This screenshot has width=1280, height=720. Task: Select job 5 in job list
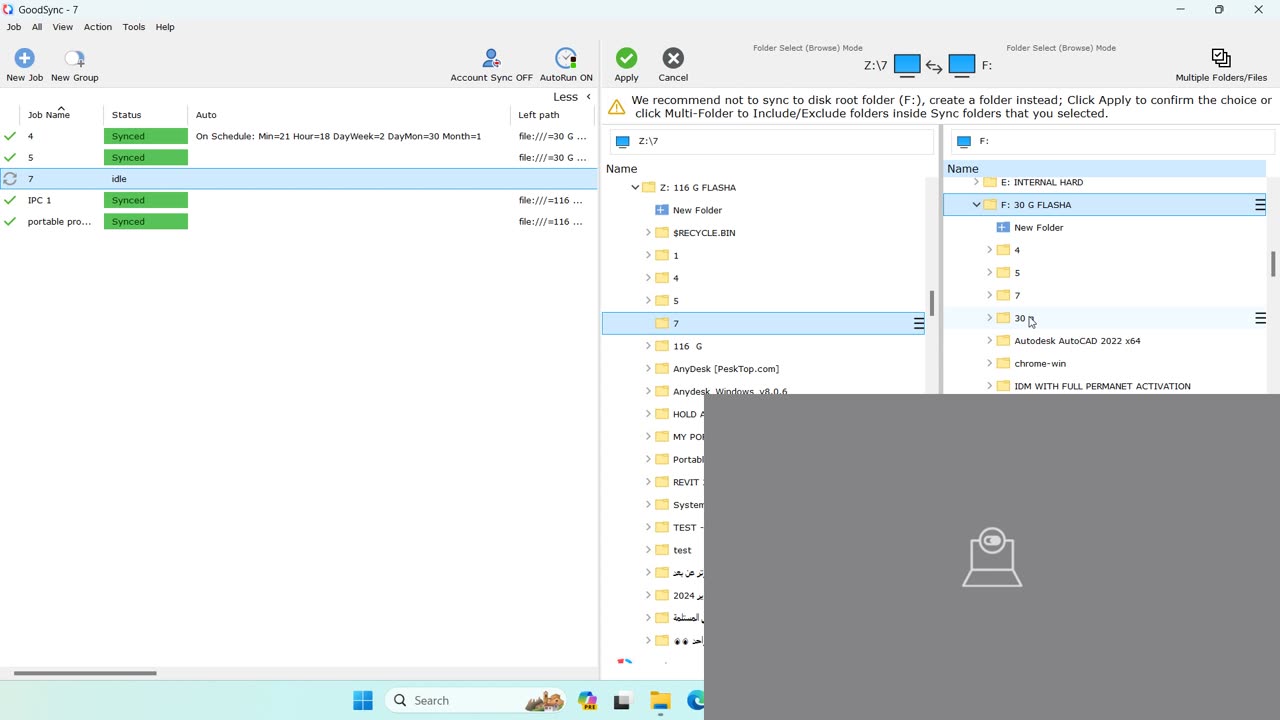(299, 157)
